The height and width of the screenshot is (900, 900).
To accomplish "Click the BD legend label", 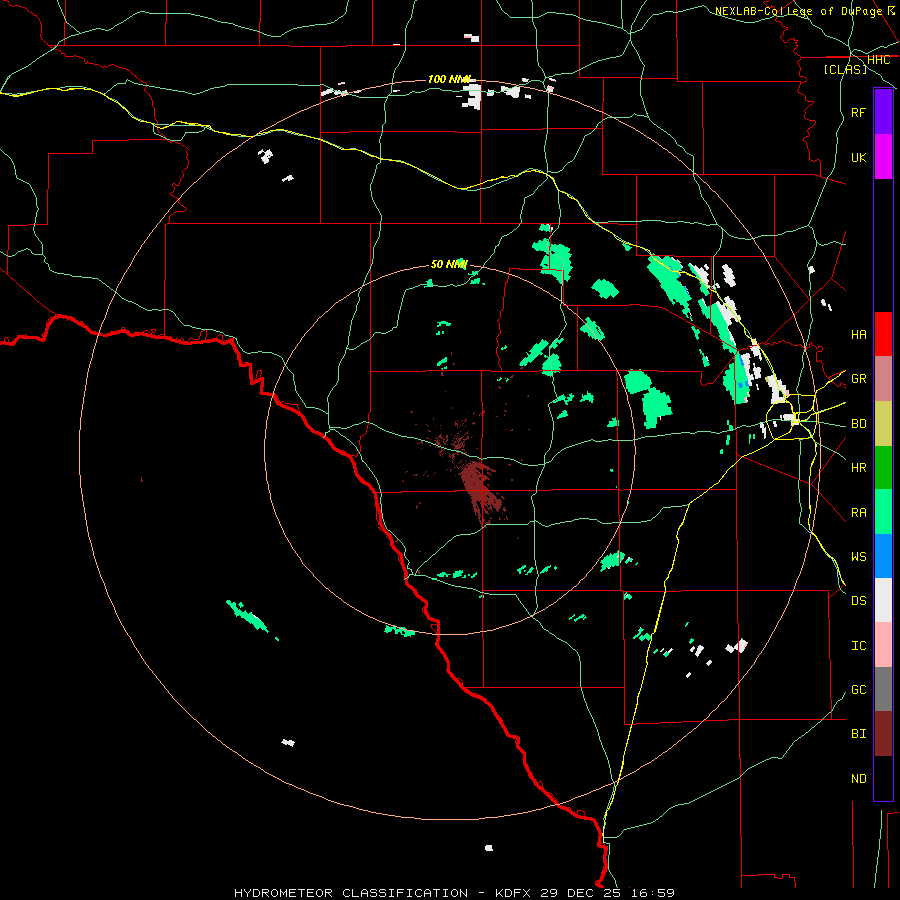I will (858, 424).
